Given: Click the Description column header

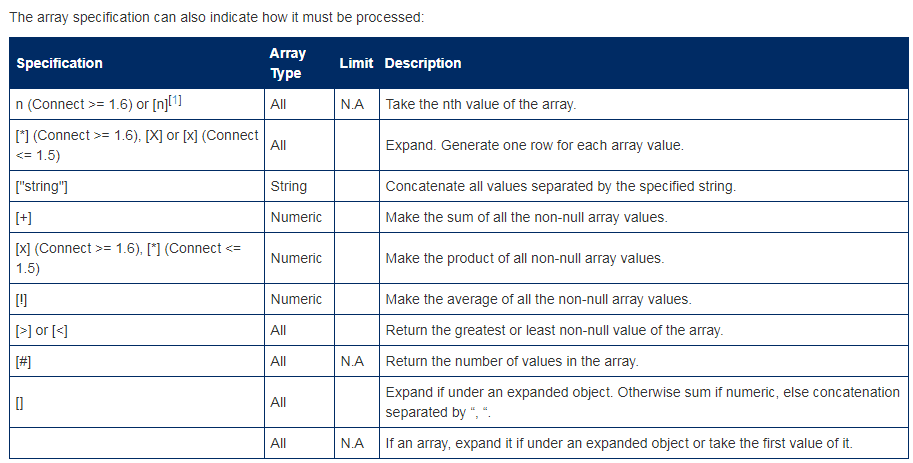Looking at the screenshot, I should pos(423,63).
